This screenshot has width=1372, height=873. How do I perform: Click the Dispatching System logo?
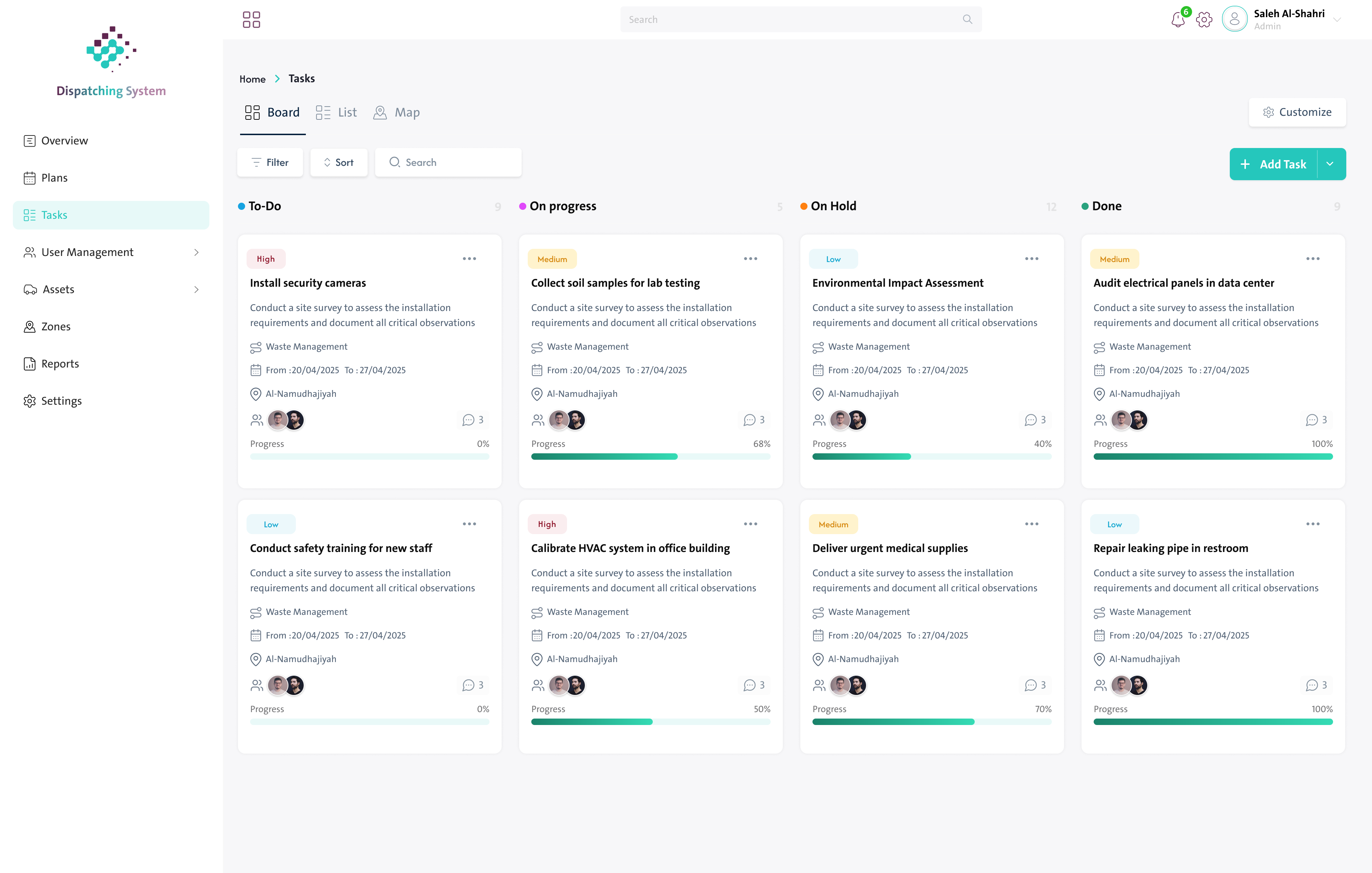[x=111, y=61]
